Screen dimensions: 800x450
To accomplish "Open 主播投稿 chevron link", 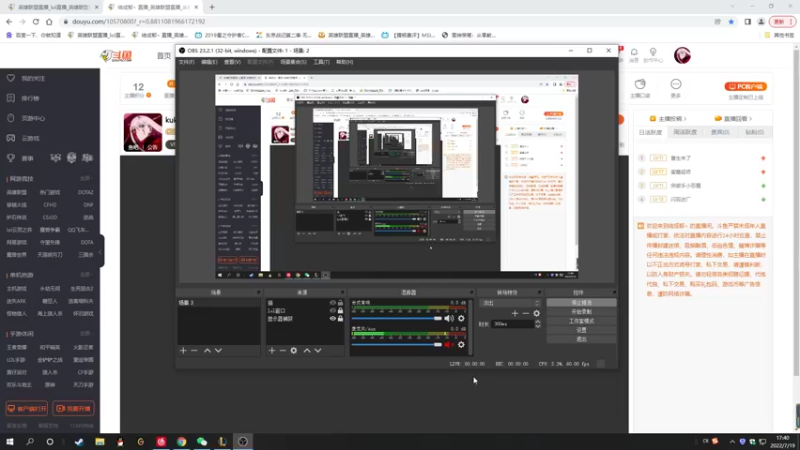I will click(668, 118).
